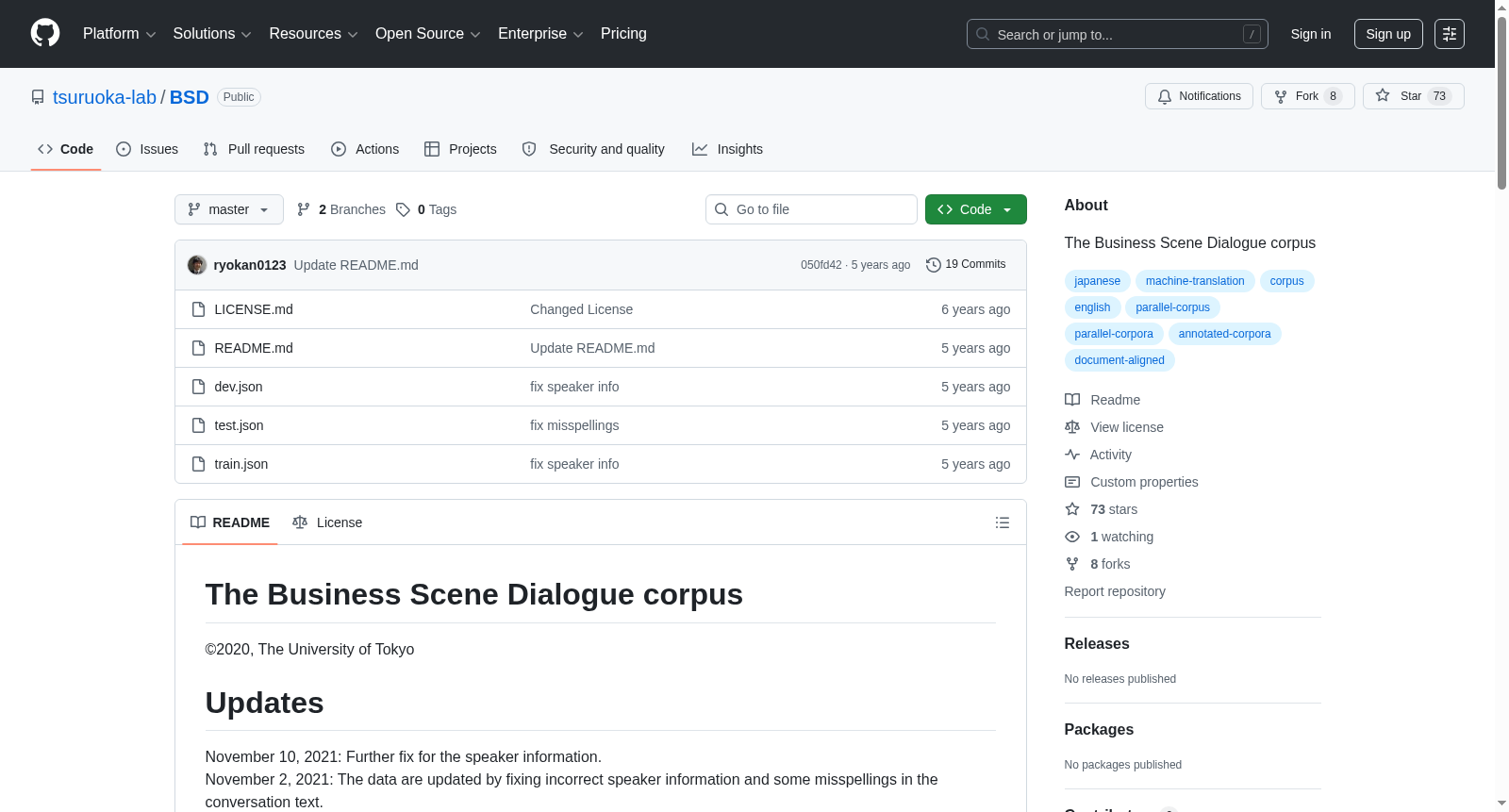Click the LICENSE.md file icon
The height and width of the screenshot is (812, 1509).
point(198,309)
